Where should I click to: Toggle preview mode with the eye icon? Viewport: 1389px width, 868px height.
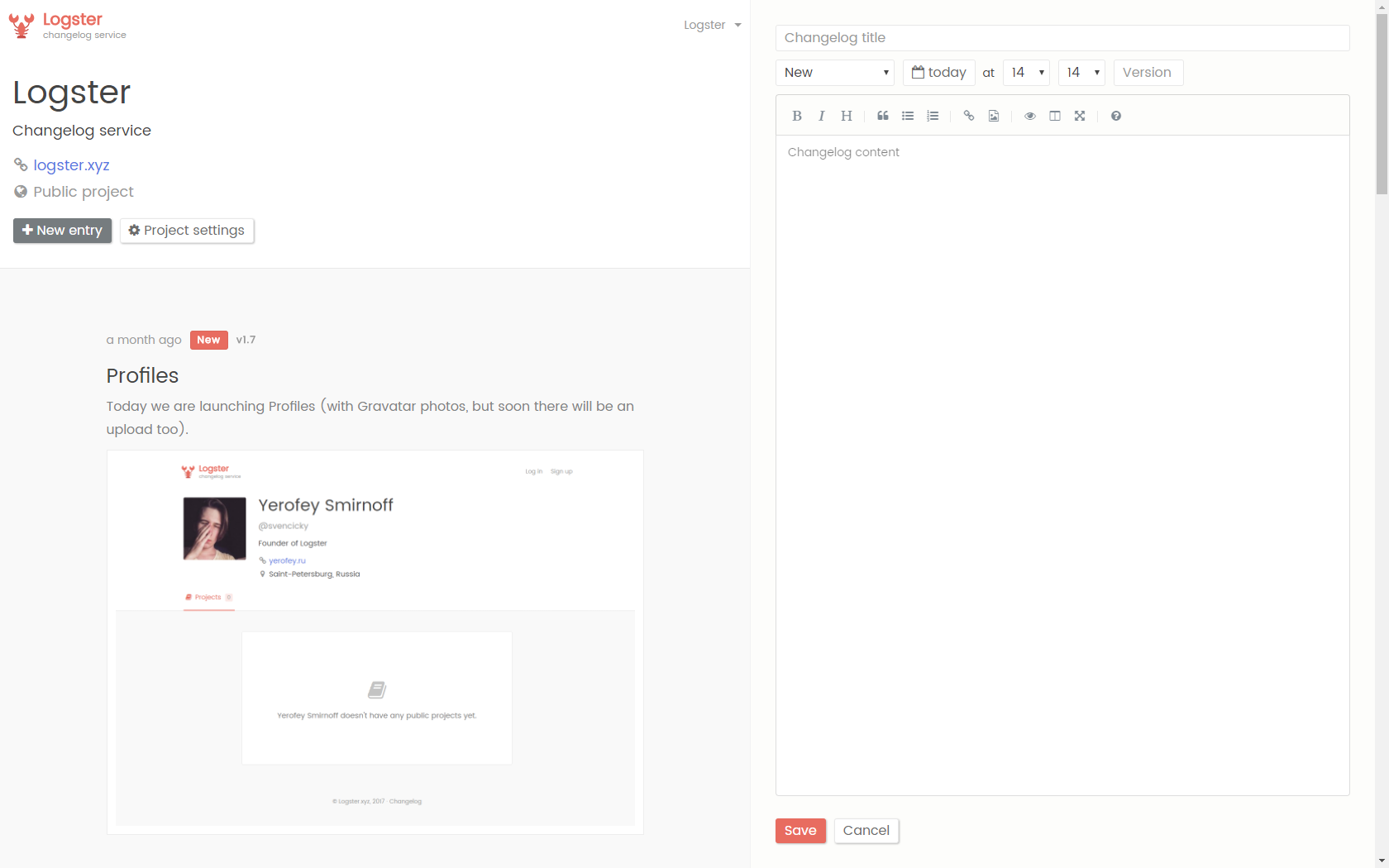pyautogui.click(x=1029, y=116)
